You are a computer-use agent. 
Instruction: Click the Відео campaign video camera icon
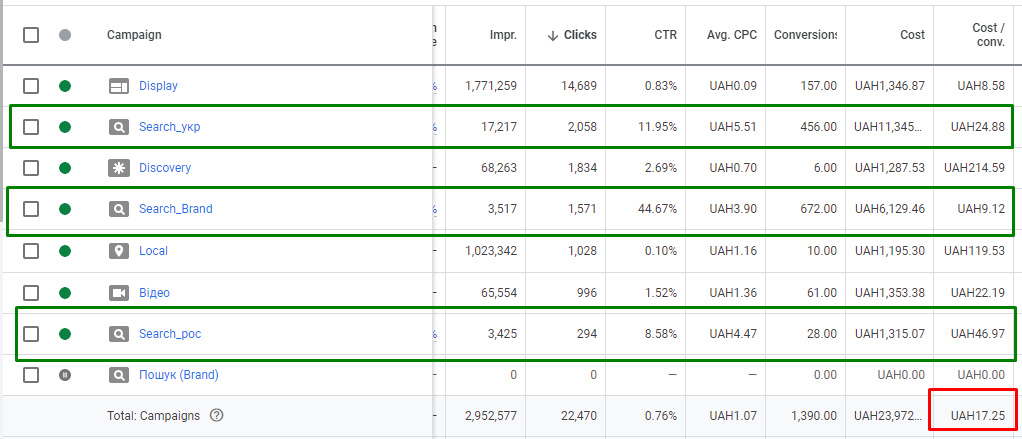119,293
